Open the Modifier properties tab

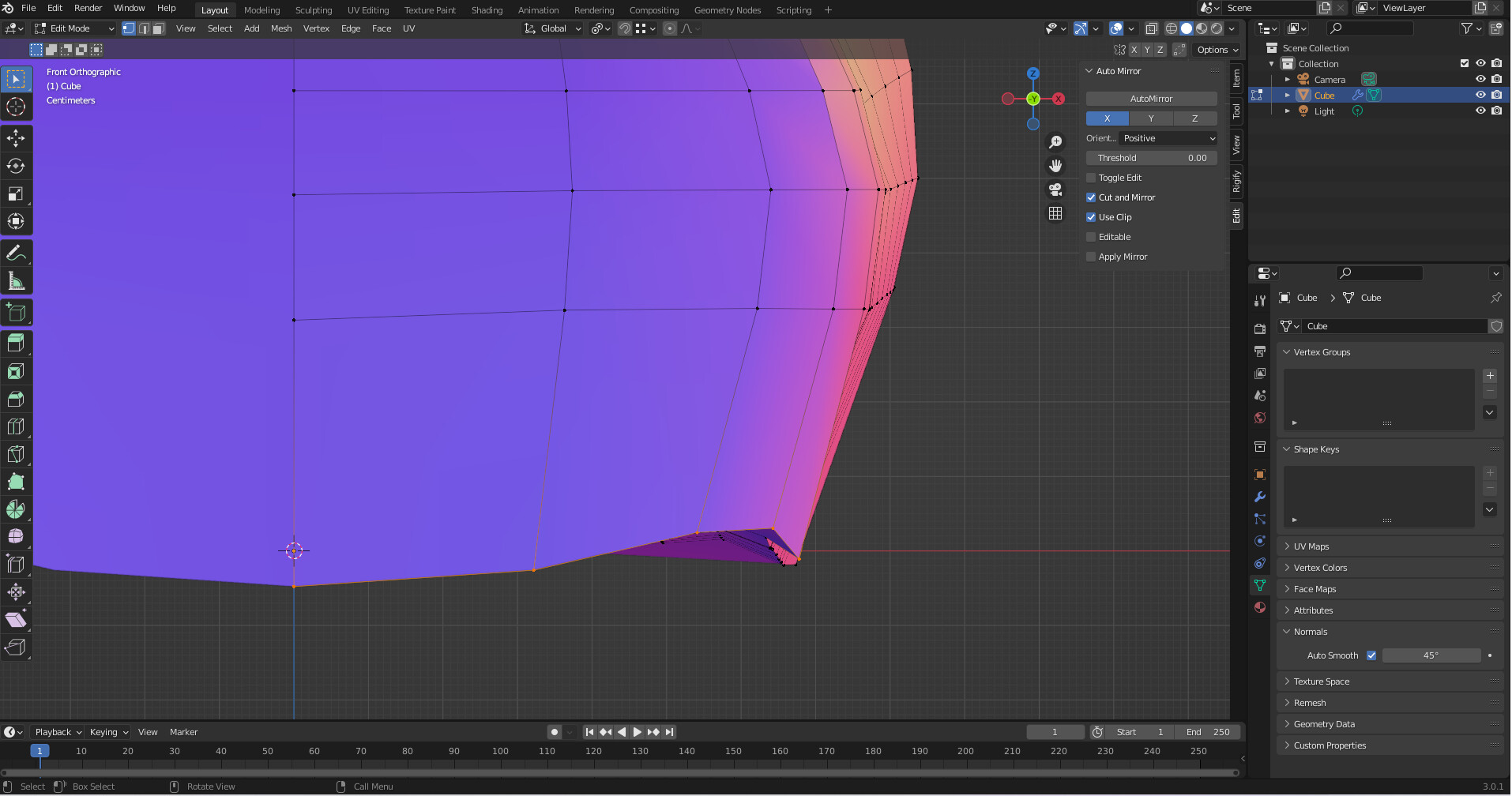click(1260, 497)
